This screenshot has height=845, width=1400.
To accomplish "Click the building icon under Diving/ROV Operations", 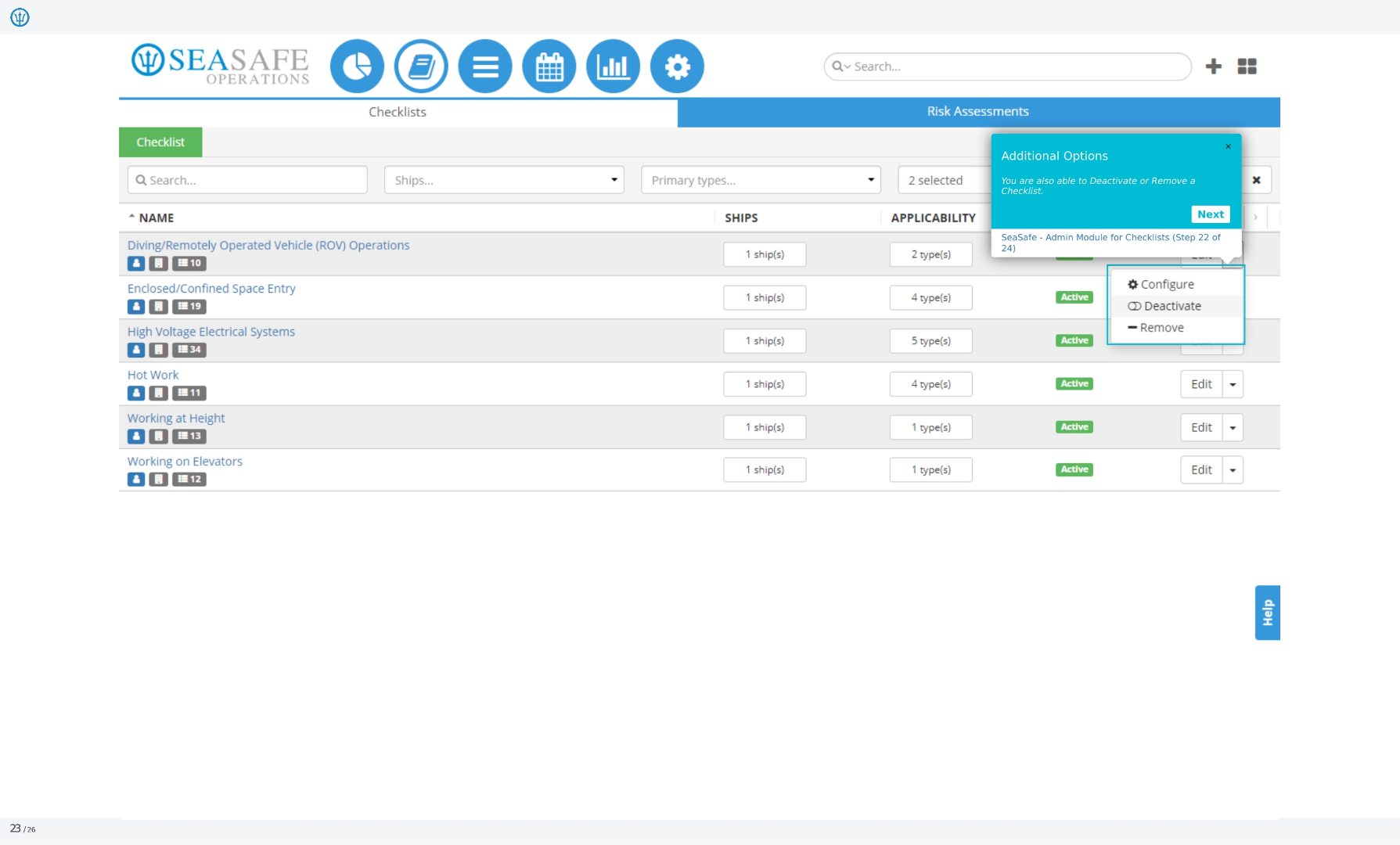I will [159, 264].
